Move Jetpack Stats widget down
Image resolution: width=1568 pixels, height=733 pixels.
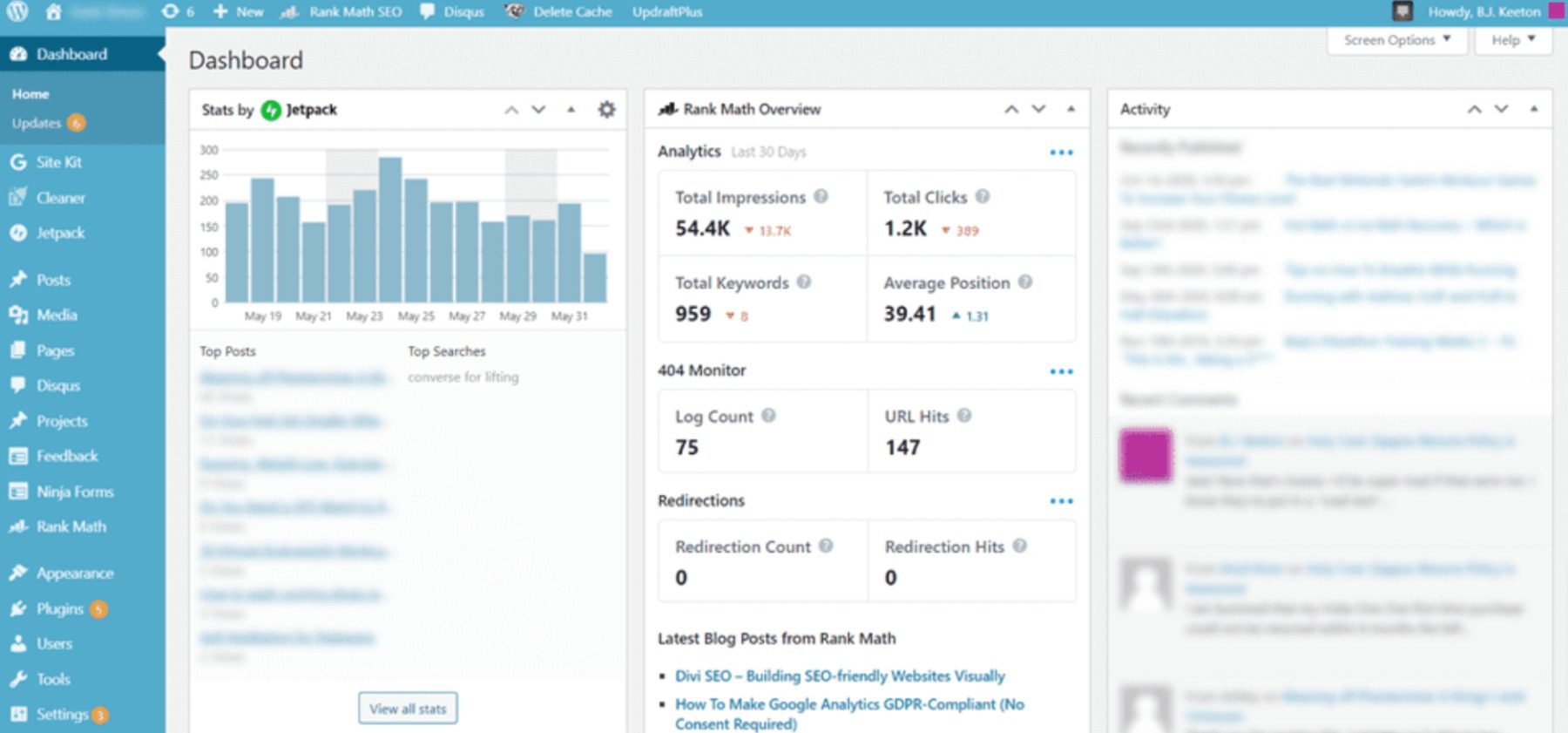(x=538, y=110)
